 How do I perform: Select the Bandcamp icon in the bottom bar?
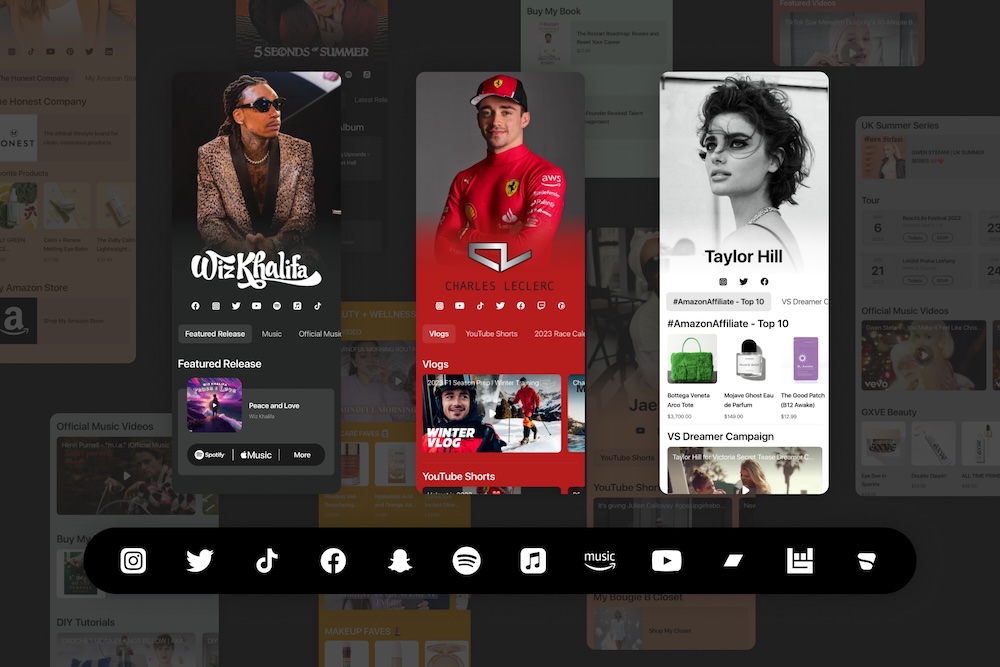[x=733, y=561]
